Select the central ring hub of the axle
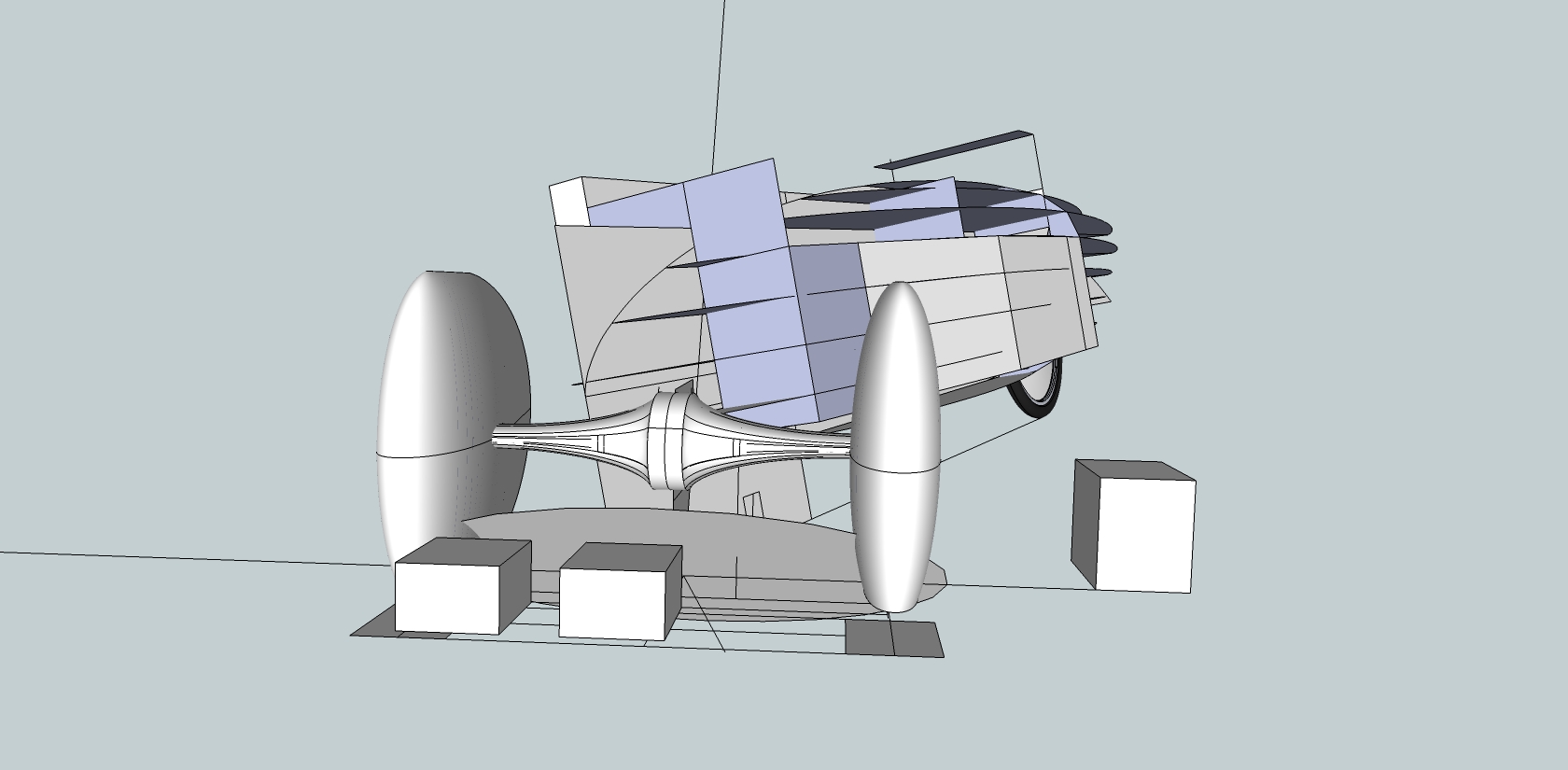The image size is (1568, 770). (x=668, y=439)
